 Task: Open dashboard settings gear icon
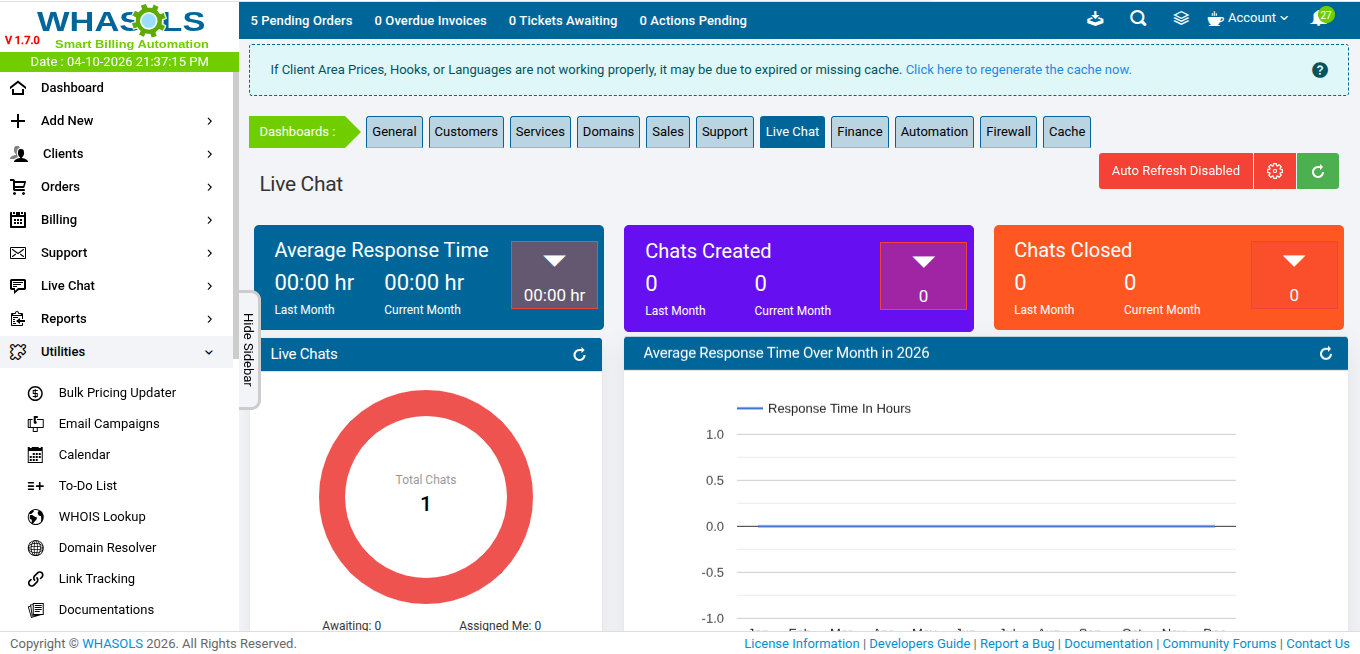[x=1274, y=171]
